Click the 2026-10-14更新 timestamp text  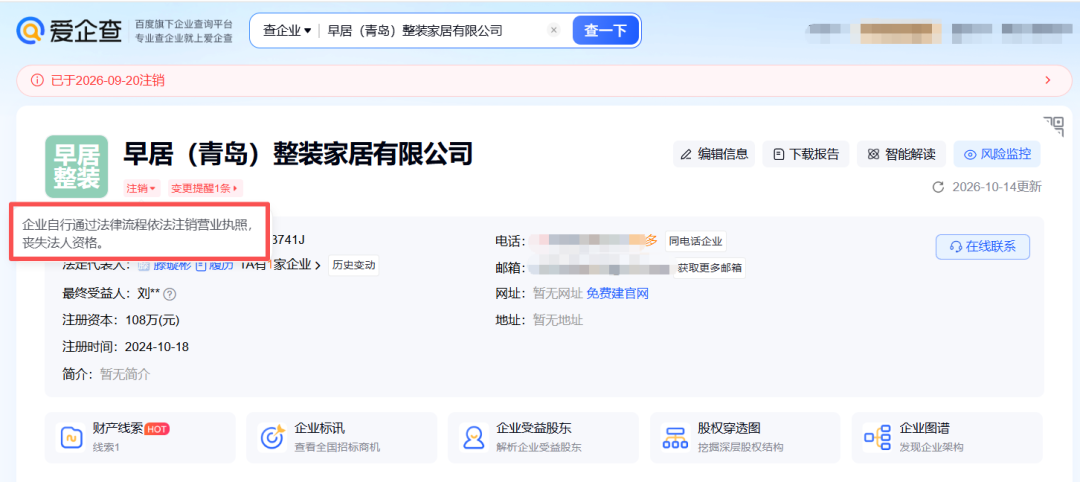tap(997, 187)
